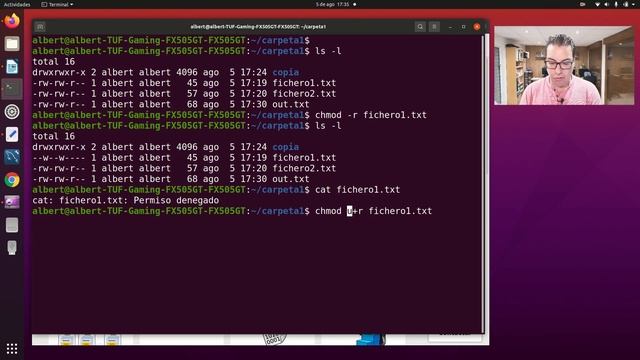The image size is (640, 360).
Task: Click the microphone indicator in top bar
Action: pyautogui.click(x=616, y=4)
